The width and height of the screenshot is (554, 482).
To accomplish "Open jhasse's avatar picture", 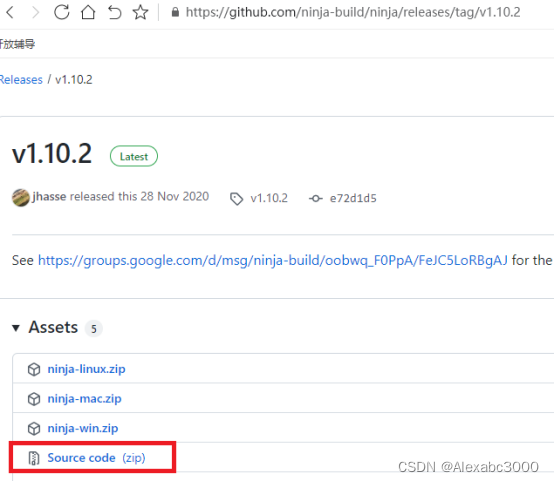I will pyautogui.click(x=20, y=198).
